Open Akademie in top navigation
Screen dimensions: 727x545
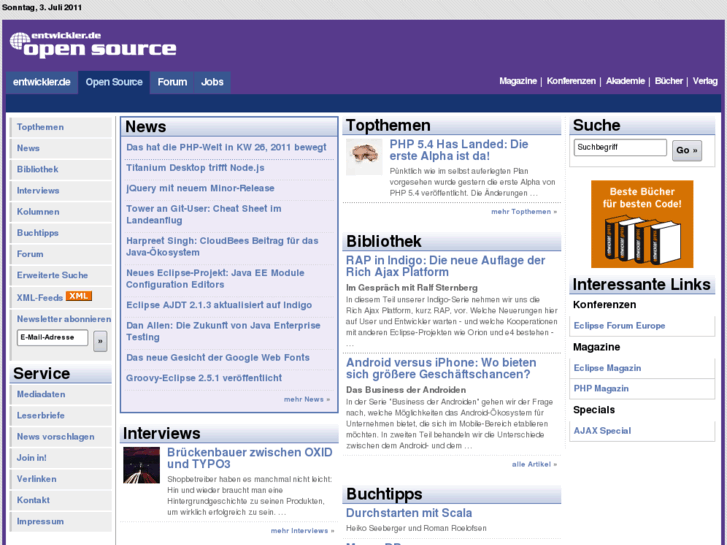(x=625, y=81)
